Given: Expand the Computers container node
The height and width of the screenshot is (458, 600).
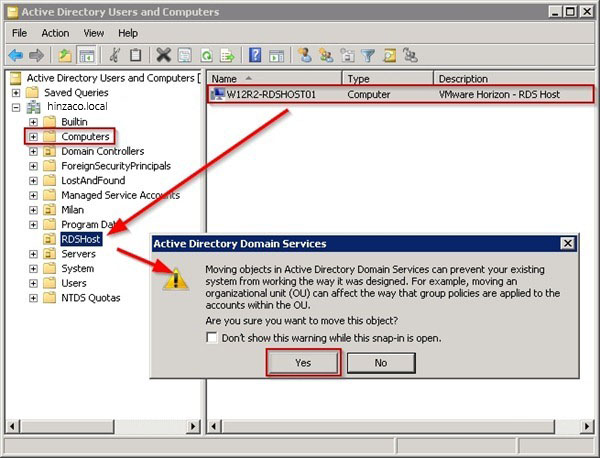Looking at the screenshot, I should (33, 136).
